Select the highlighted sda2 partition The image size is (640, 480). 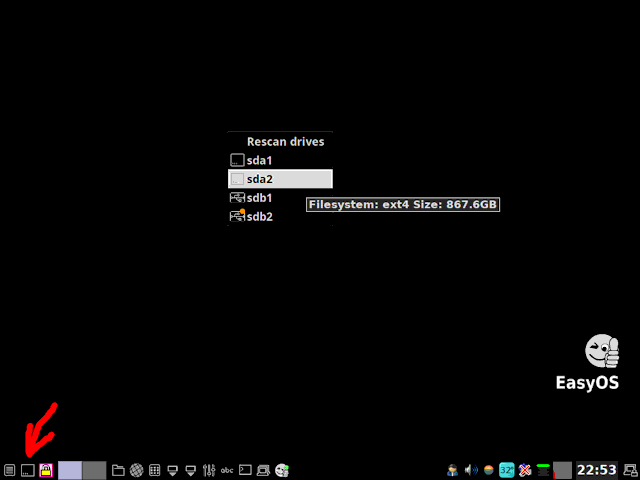(280, 179)
